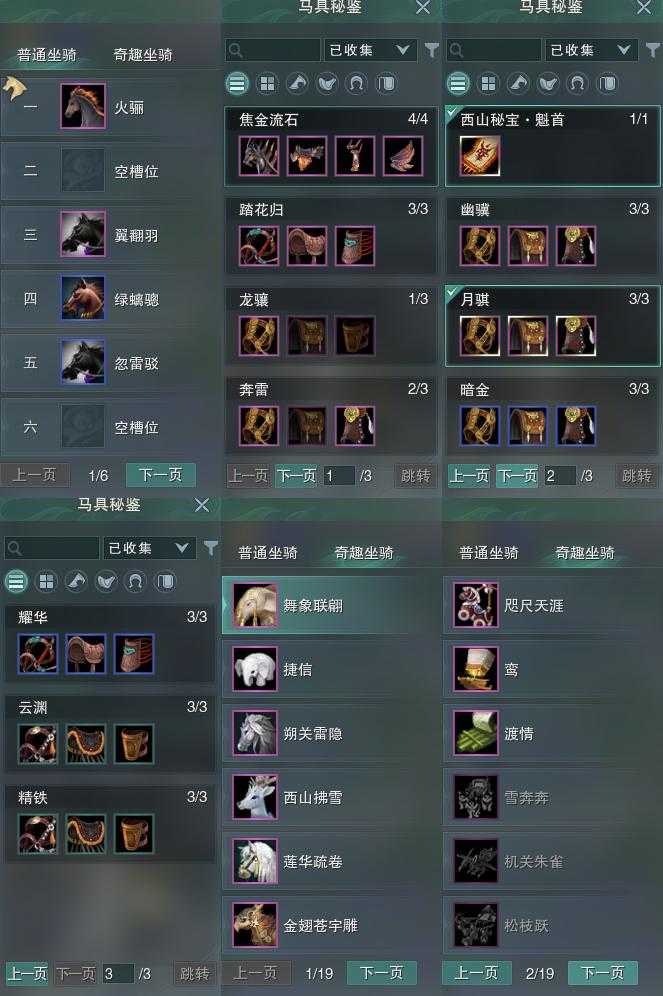Click 下一页 button beside 1/6 page
Viewport: 663px width, 996px height.
tap(160, 474)
